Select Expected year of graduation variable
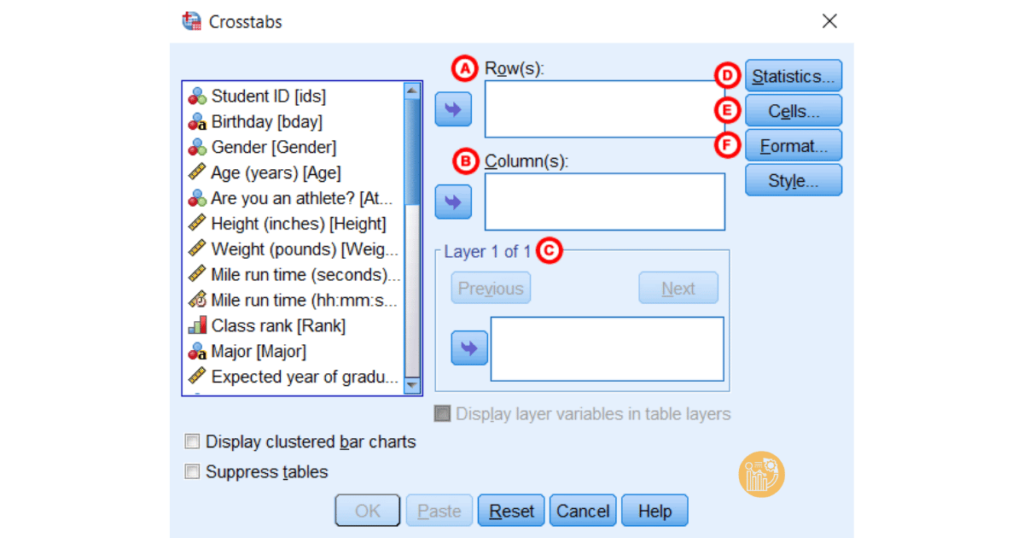This screenshot has height=538, width=1024. (304, 376)
